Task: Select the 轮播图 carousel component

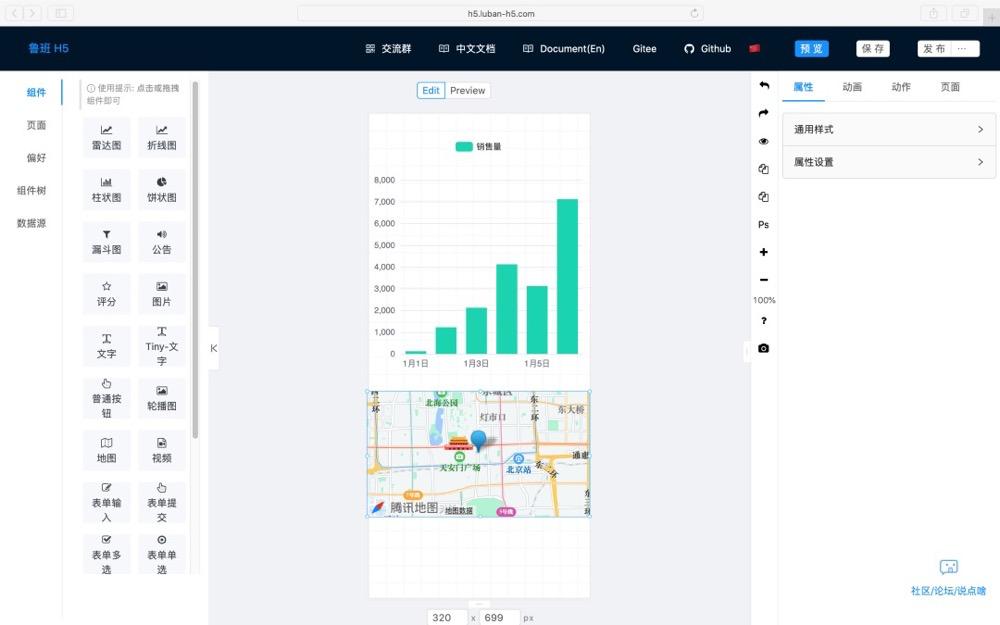Action: point(162,398)
